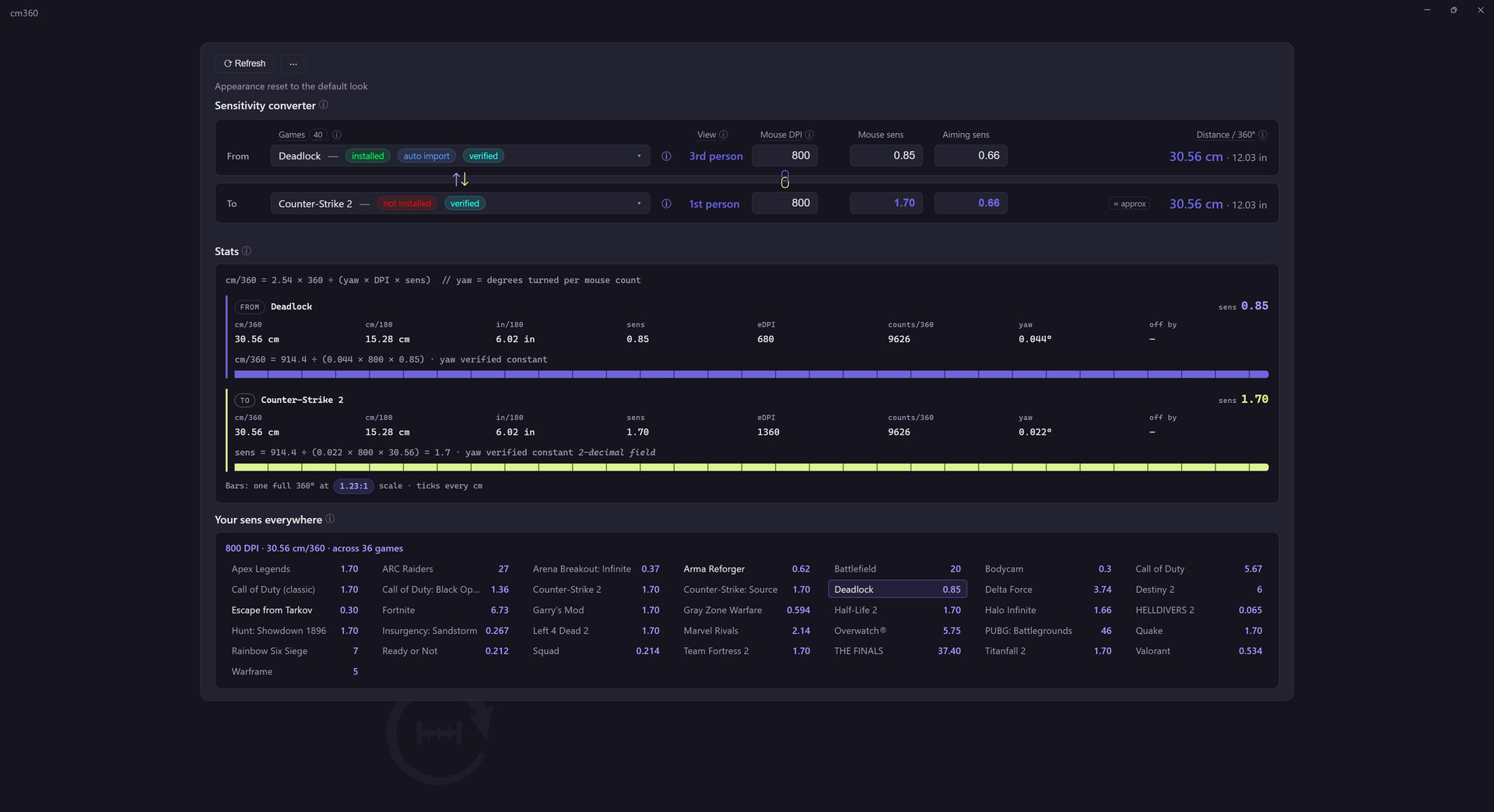Click the approx badge in To row
The height and width of the screenshot is (812, 1494).
pyautogui.click(x=1130, y=204)
